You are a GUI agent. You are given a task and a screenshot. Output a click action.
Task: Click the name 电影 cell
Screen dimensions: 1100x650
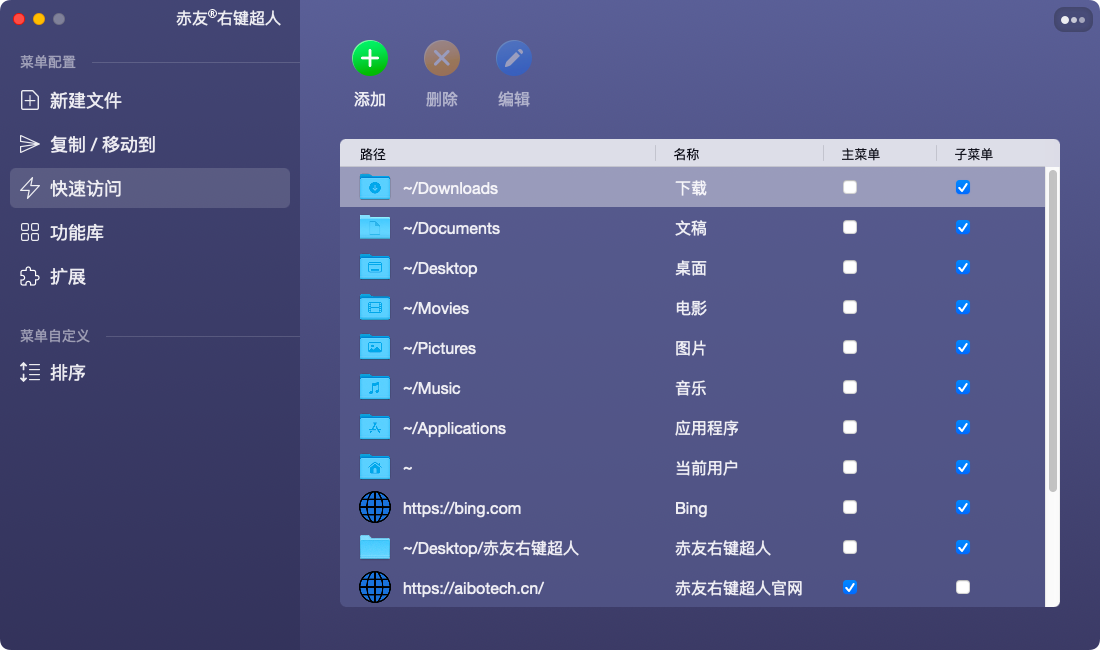[691, 308]
